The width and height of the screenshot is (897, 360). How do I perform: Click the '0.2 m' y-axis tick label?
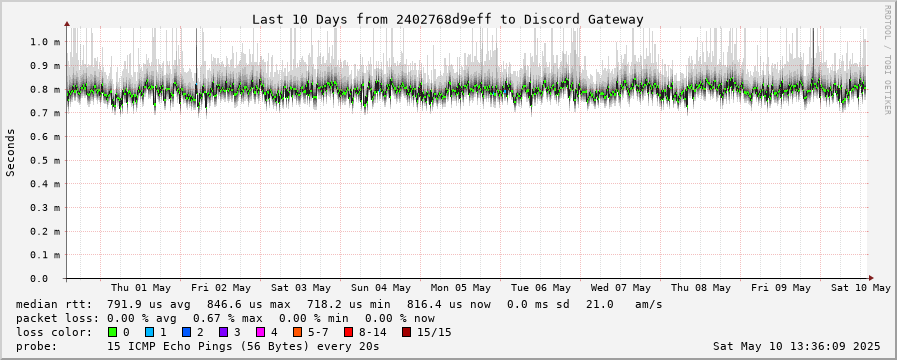click(45, 232)
